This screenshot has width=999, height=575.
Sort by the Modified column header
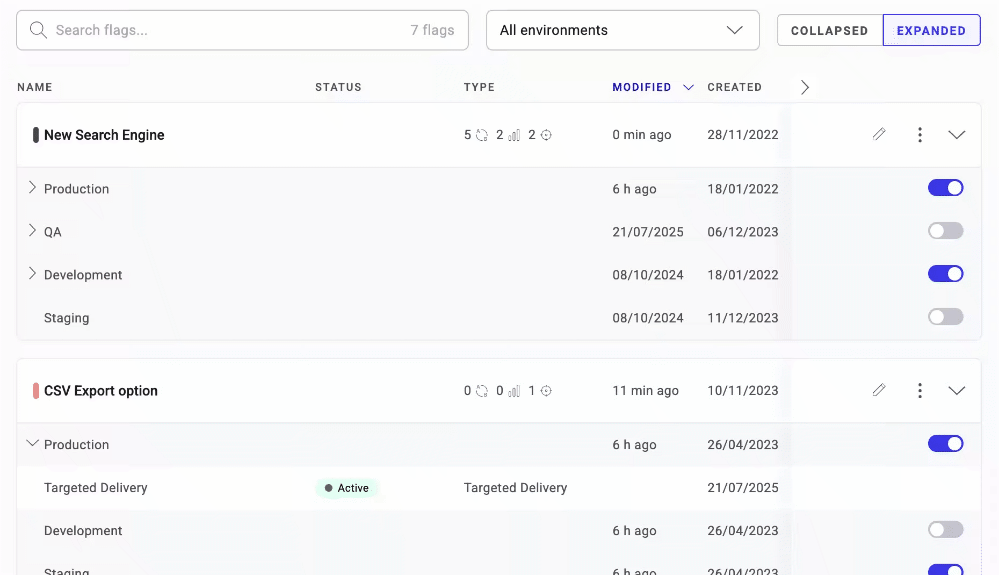click(x=641, y=87)
